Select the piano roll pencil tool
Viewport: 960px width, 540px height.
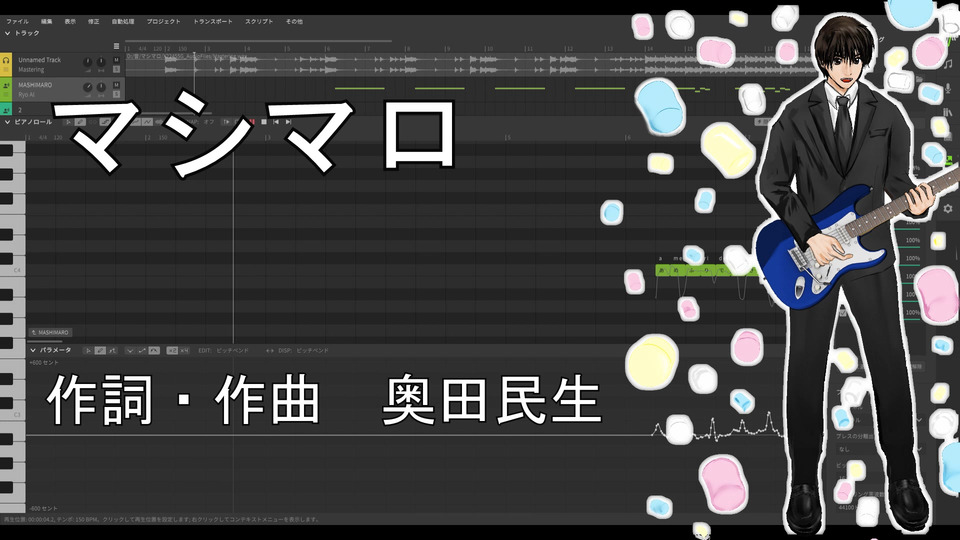point(80,122)
